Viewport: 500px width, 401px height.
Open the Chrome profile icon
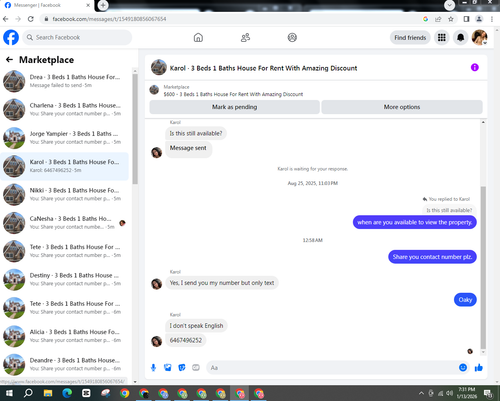(x=479, y=19)
